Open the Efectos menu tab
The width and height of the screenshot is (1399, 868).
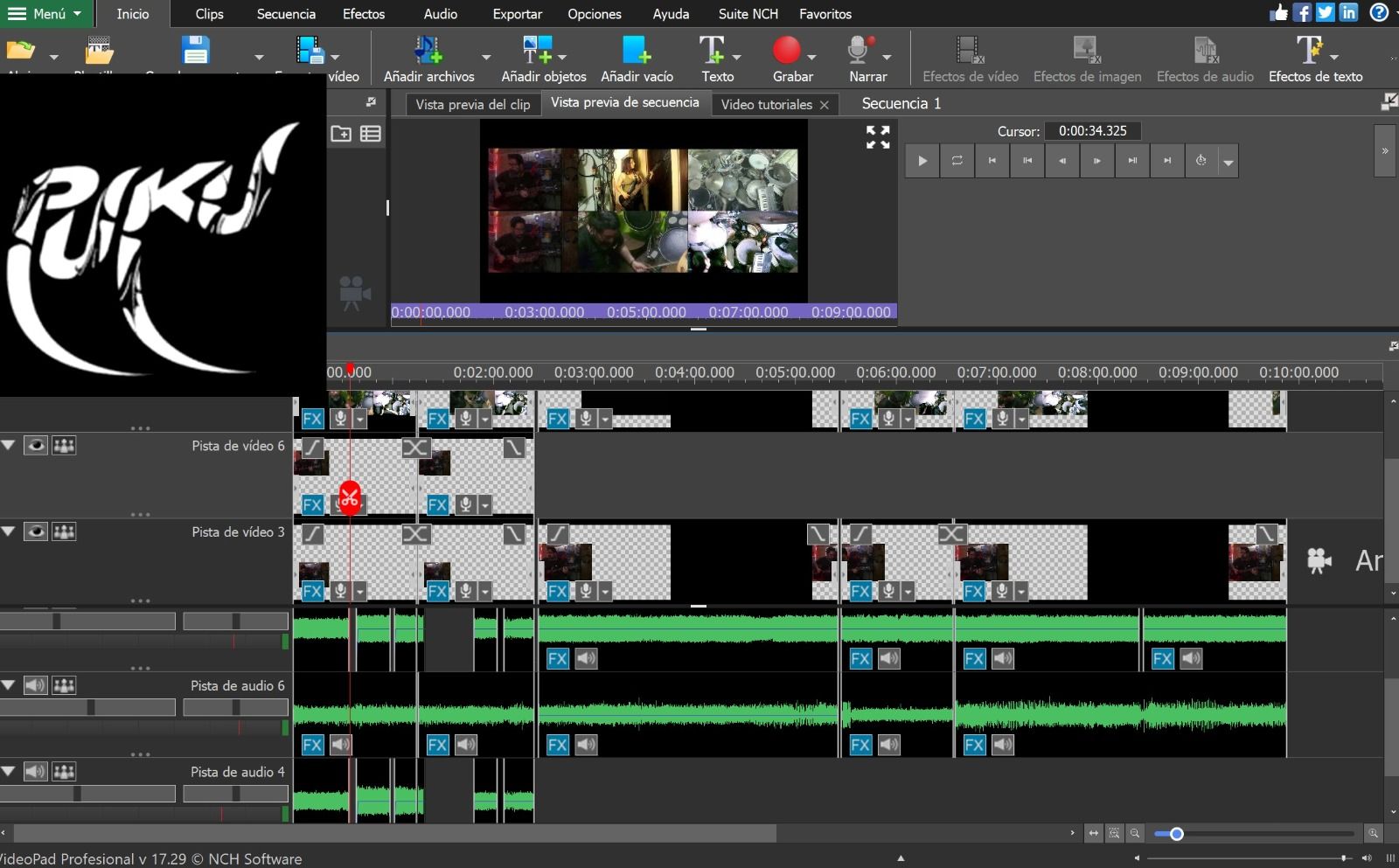coord(364,14)
